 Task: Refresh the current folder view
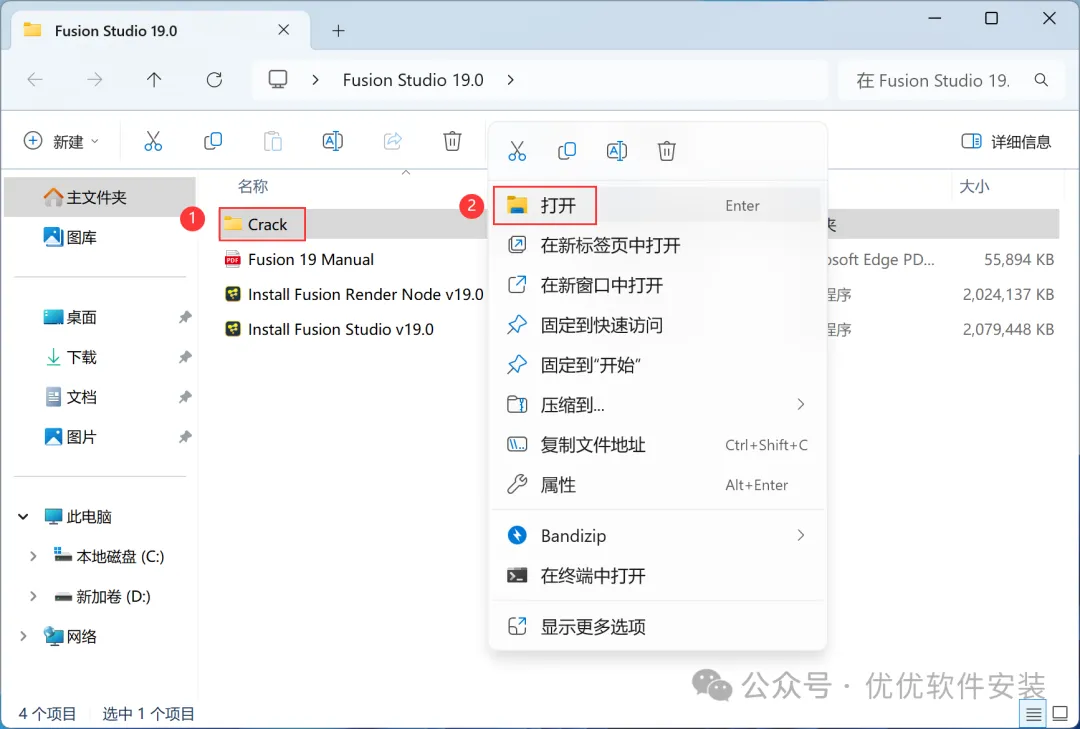tap(214, 80)
